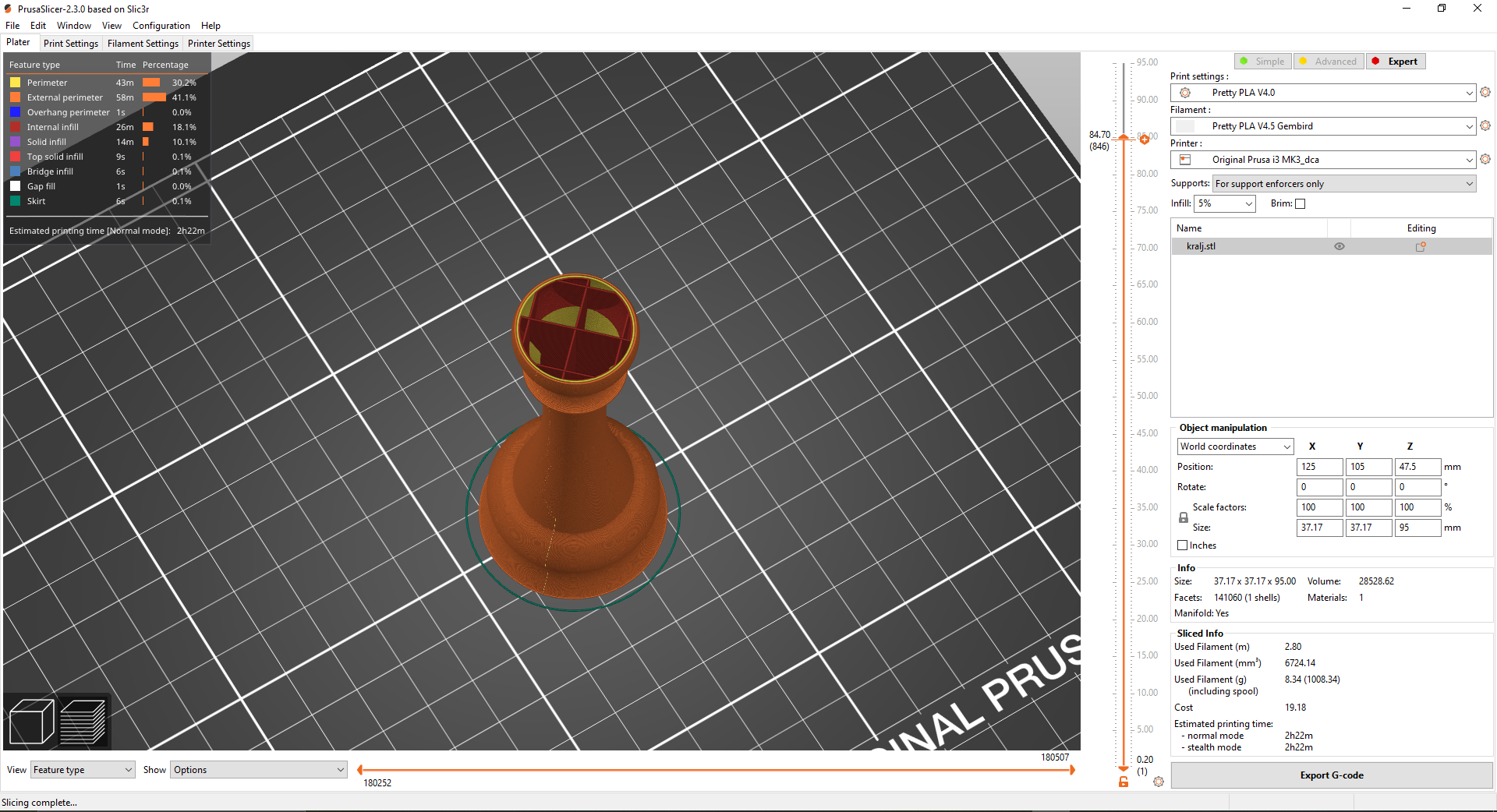
Task: Click Overhang perimeter blue legend swatch
Action: click(x=15, y=112)
